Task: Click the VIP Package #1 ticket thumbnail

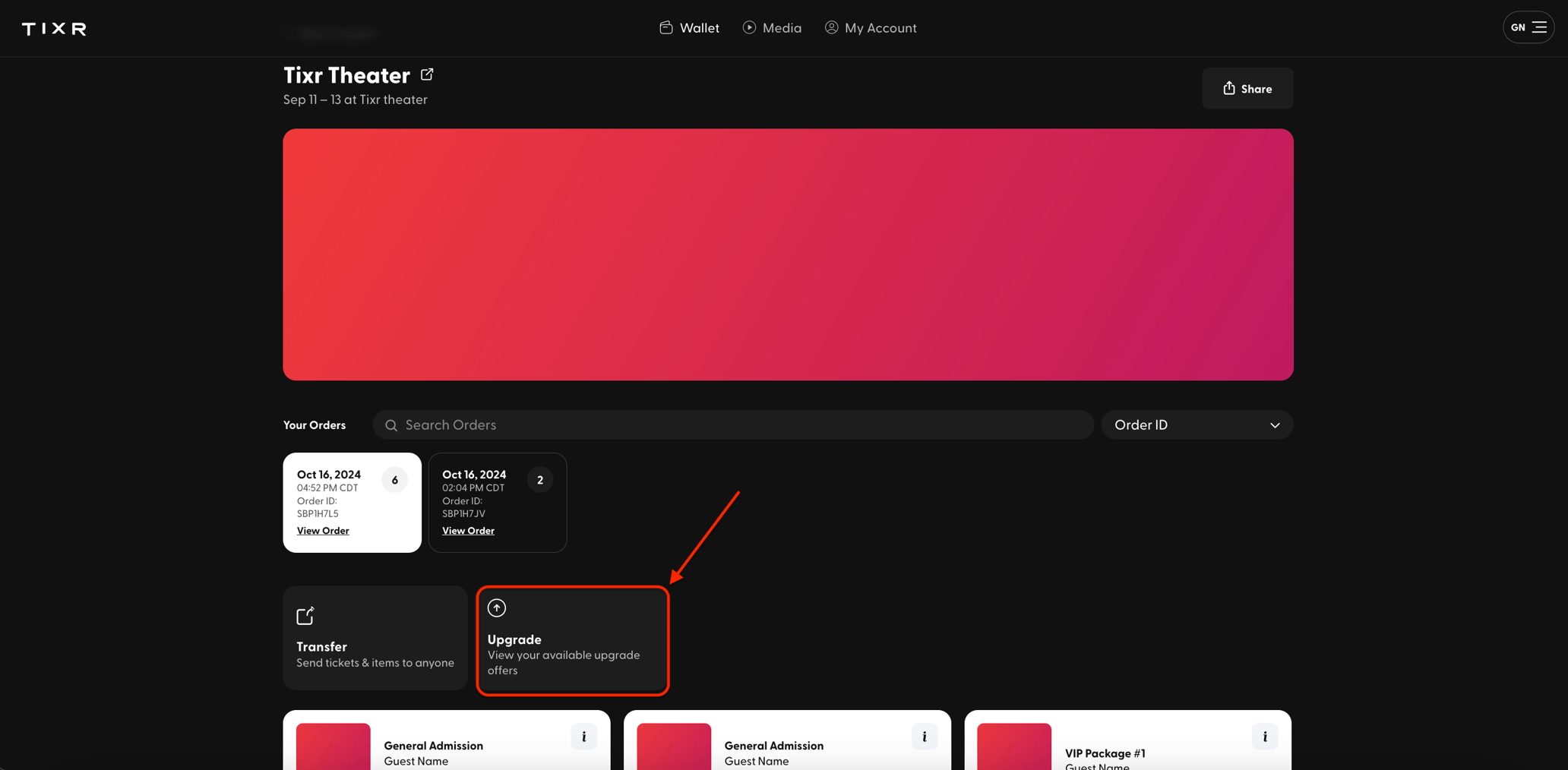Action: coord(1013,746)
